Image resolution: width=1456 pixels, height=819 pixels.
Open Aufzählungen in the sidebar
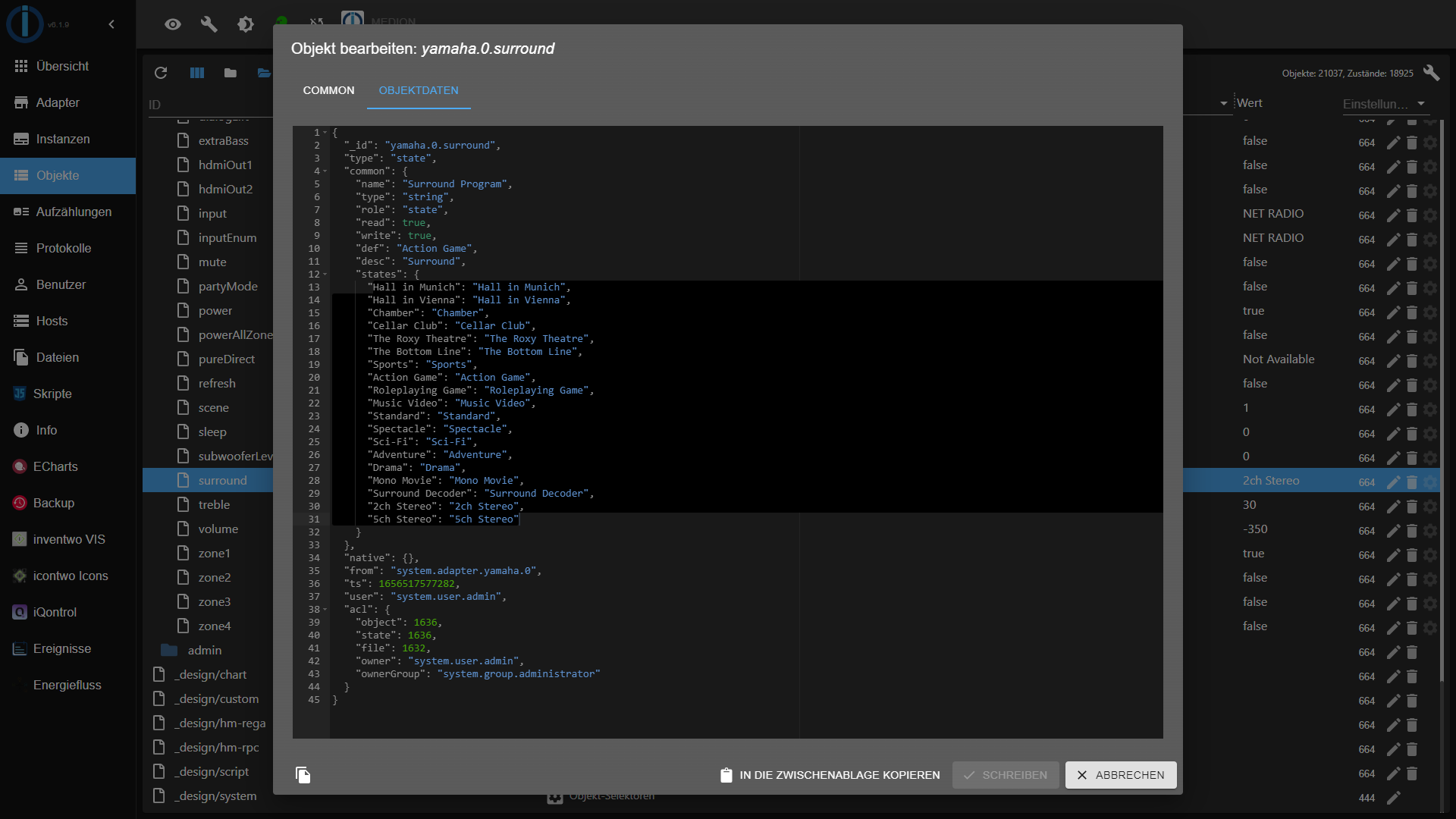pos(68,212)
